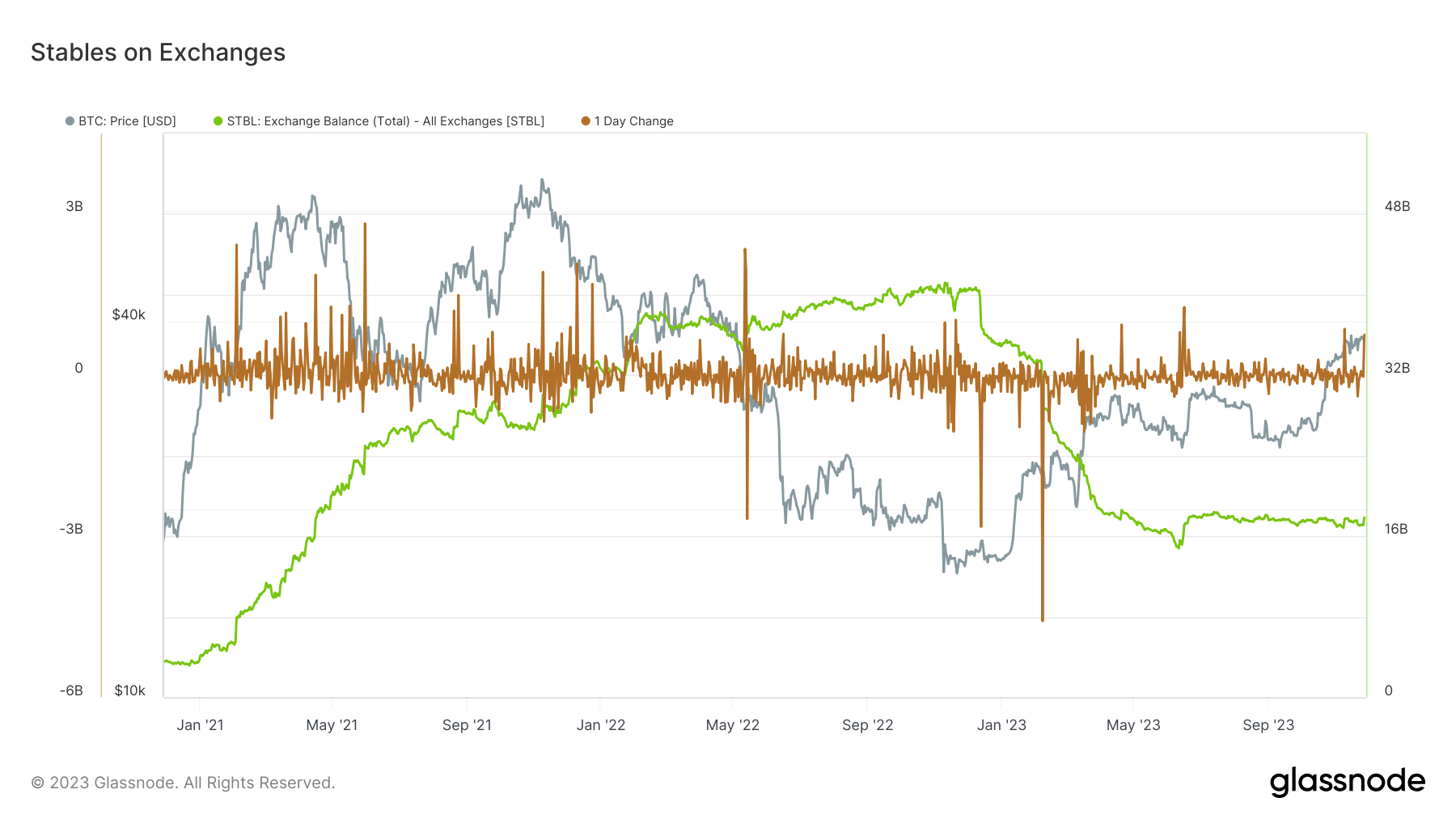Click the 16B right axis gridline label
1456x819 pixels.
(1397, 529)
